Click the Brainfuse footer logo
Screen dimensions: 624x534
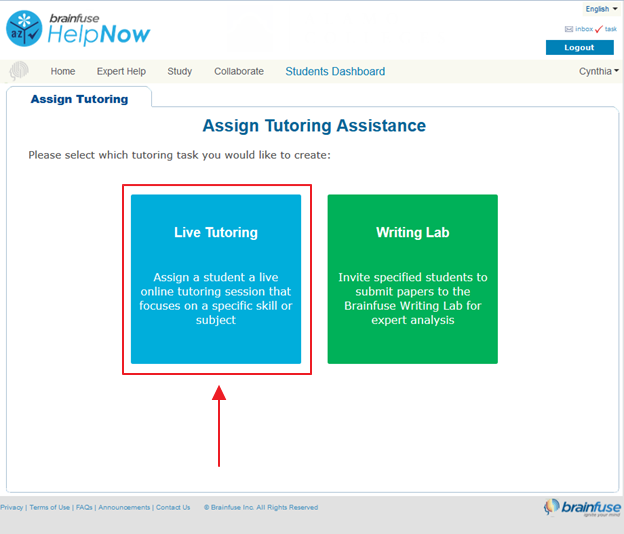[581, 507]
